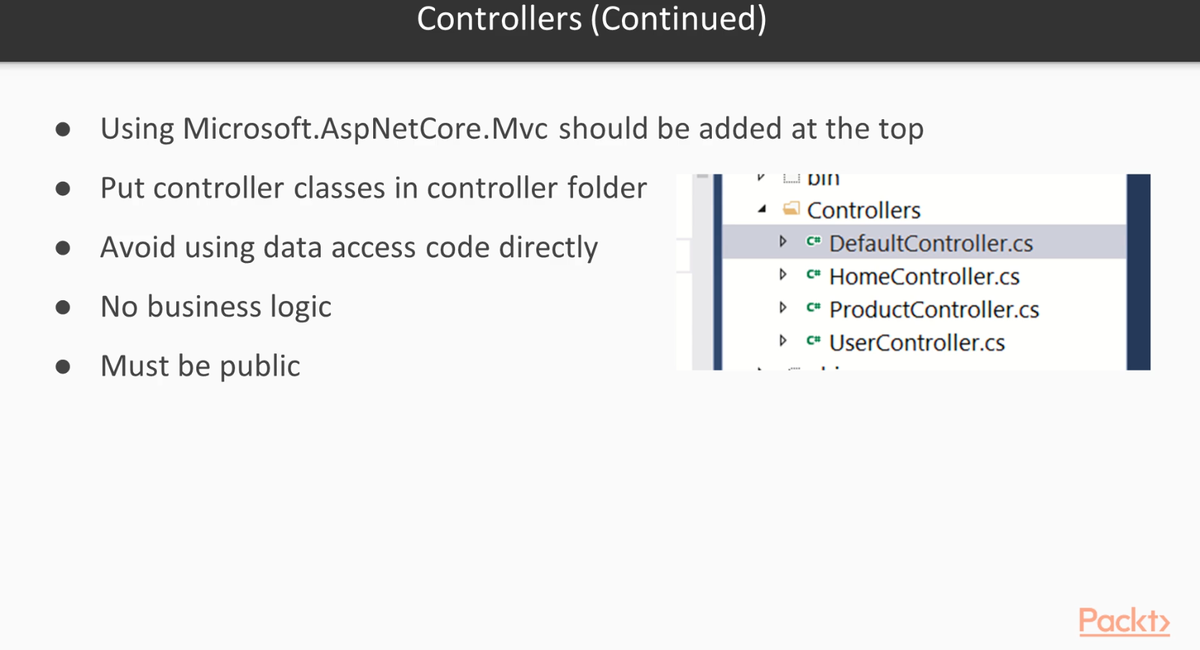Select the Controllers folder label
1200x650 pixels.
pyautogui.click(x=863, y=210)
